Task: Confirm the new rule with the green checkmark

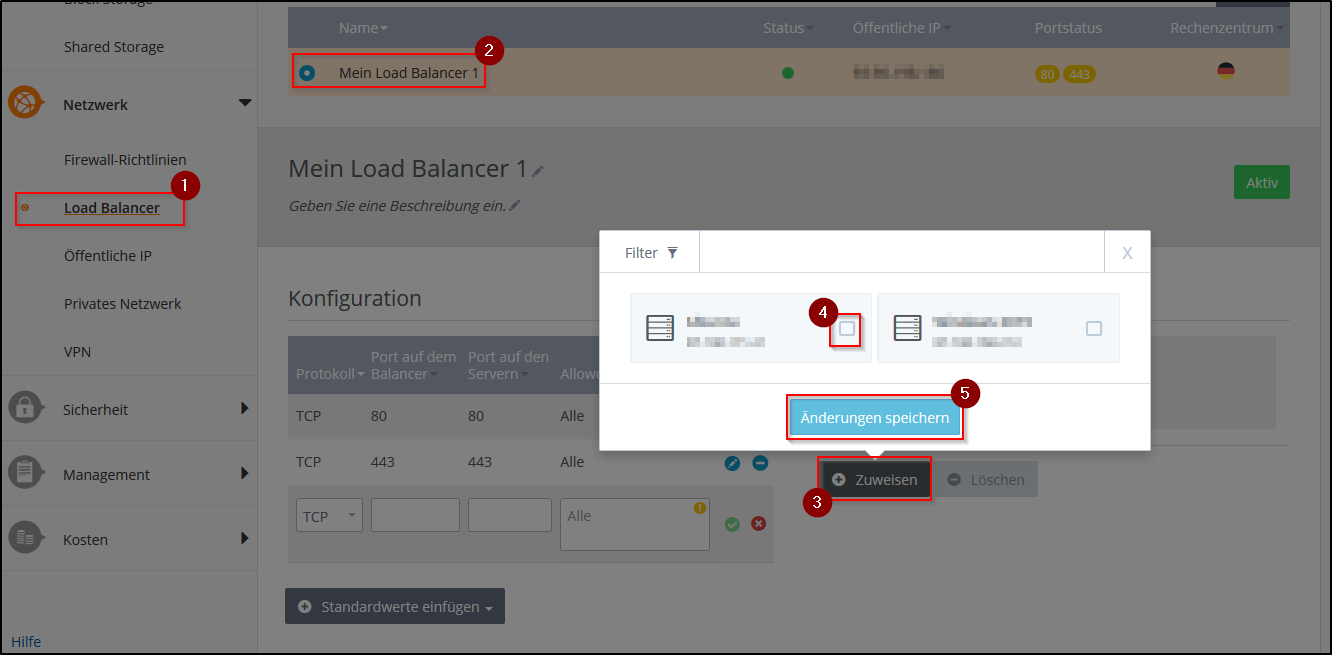Action: tap(732, 524)
